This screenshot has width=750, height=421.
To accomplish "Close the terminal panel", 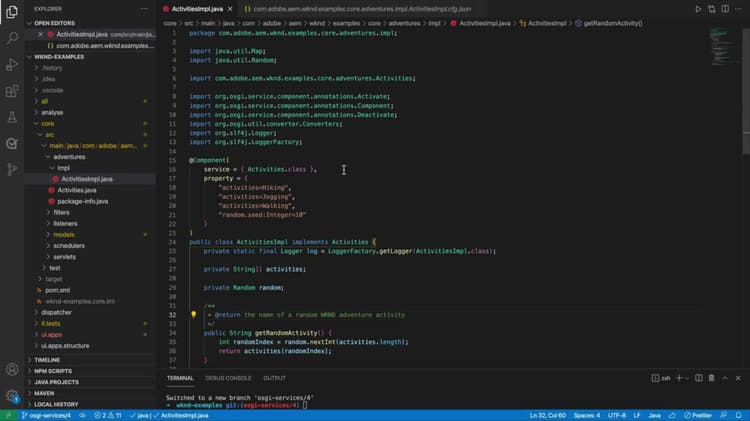I will click(738, 378).
